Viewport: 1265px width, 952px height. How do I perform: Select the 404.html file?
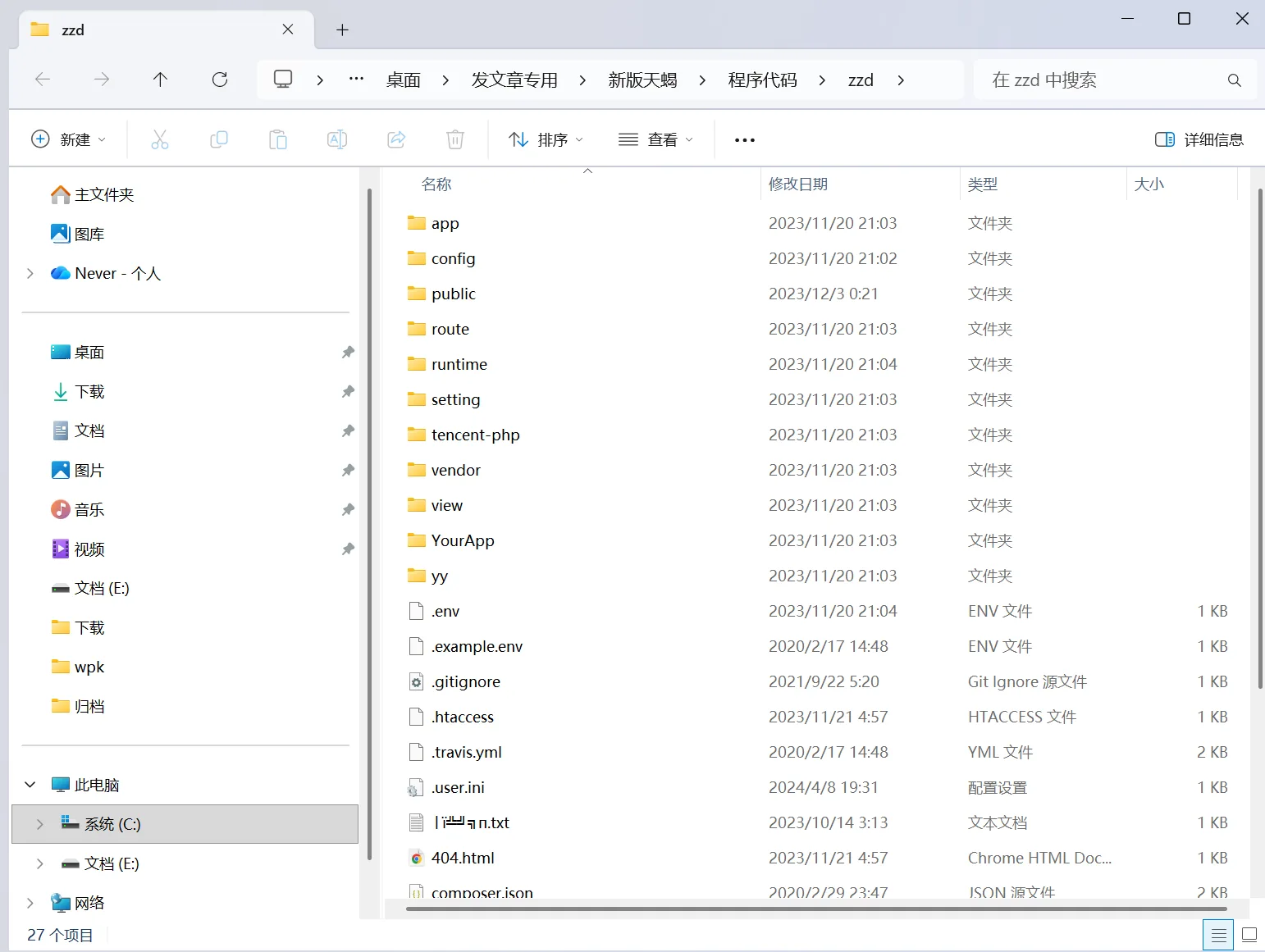click(x=463, y=858)
